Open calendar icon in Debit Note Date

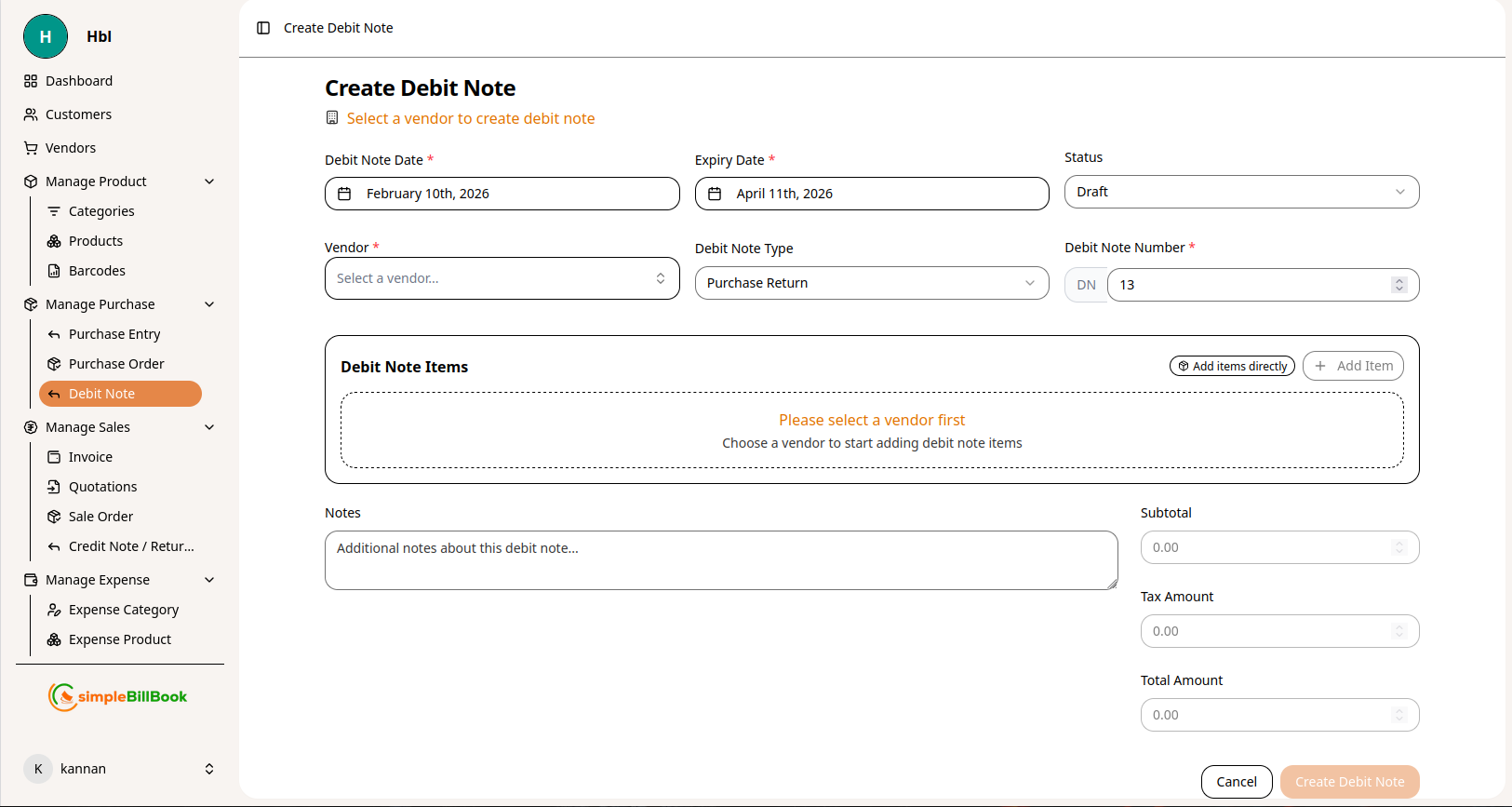pyautogui.click(x=344, y=194)
